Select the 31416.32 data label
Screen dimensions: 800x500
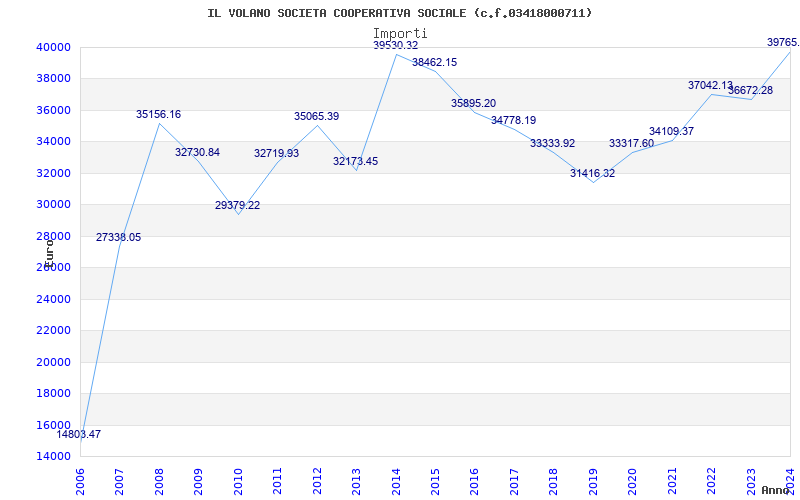pyautogui.click(x=592, y=173)
